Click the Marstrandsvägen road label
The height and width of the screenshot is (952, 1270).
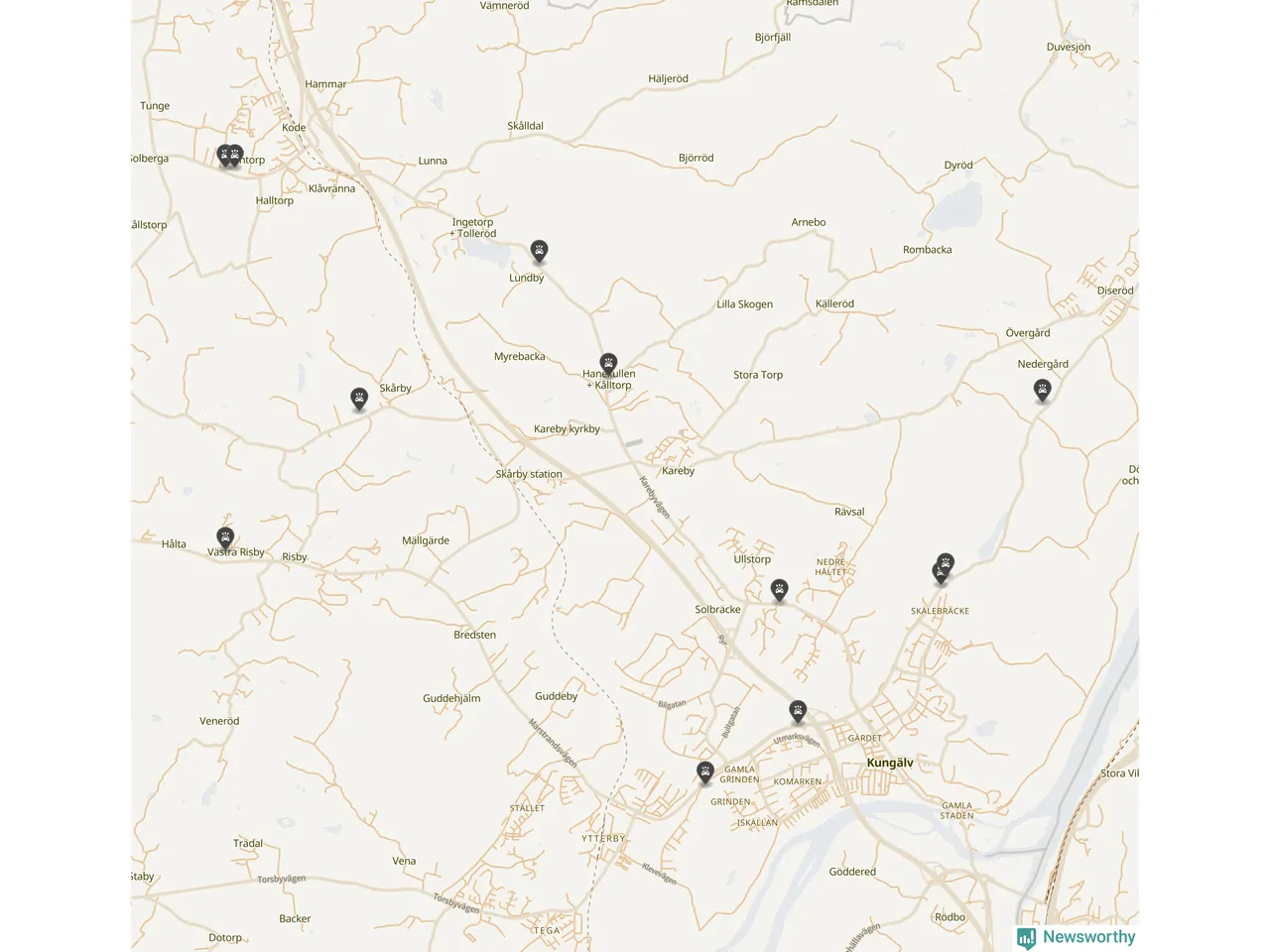(553, 743)
